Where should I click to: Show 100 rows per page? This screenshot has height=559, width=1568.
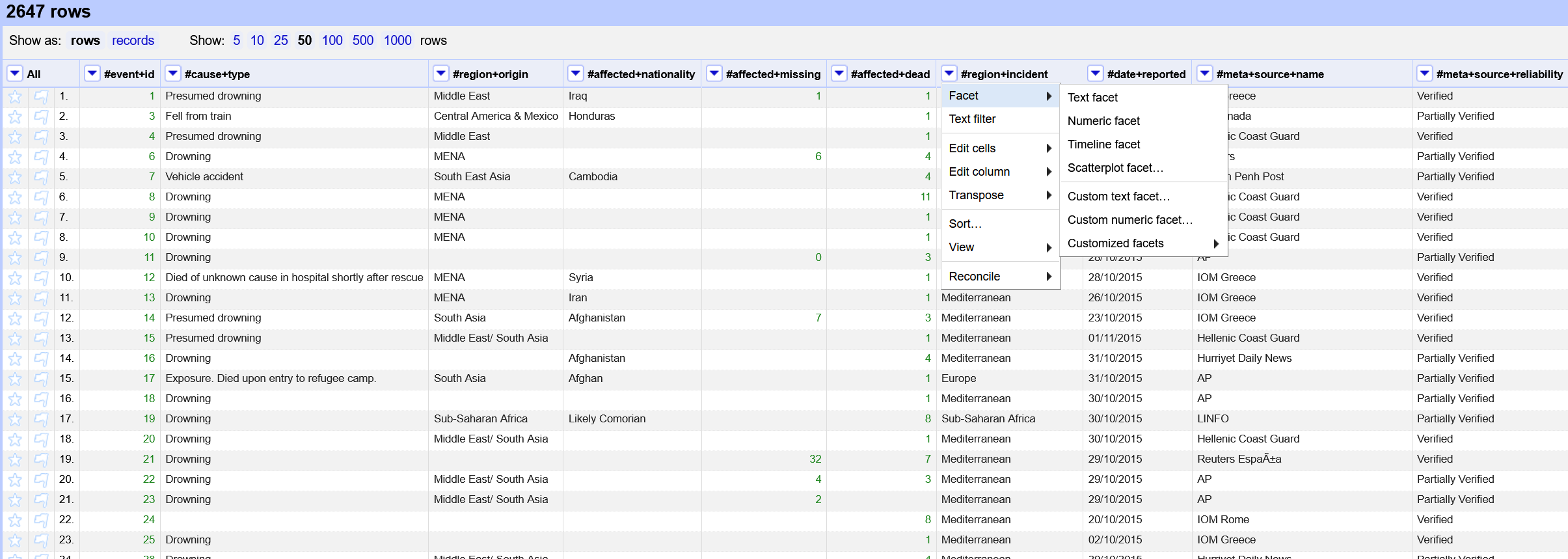[x=332, y=40]
